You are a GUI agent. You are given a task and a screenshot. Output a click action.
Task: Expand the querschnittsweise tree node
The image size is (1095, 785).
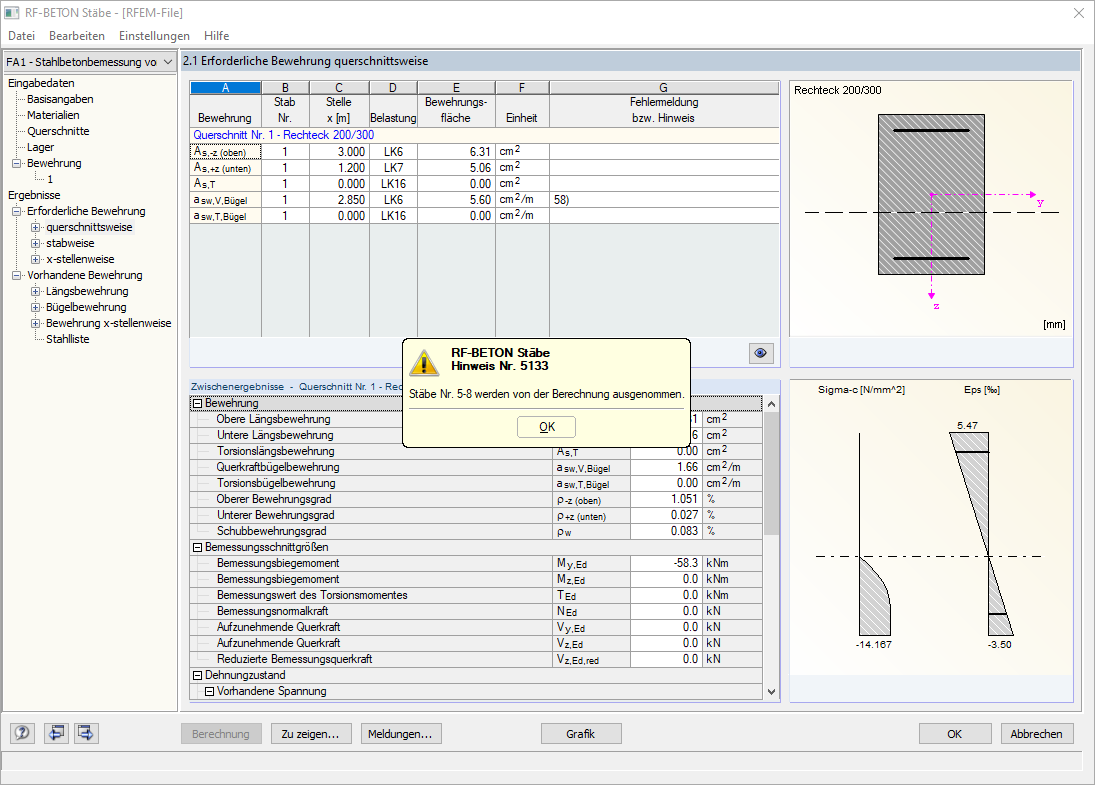click(x=35, y=227)
